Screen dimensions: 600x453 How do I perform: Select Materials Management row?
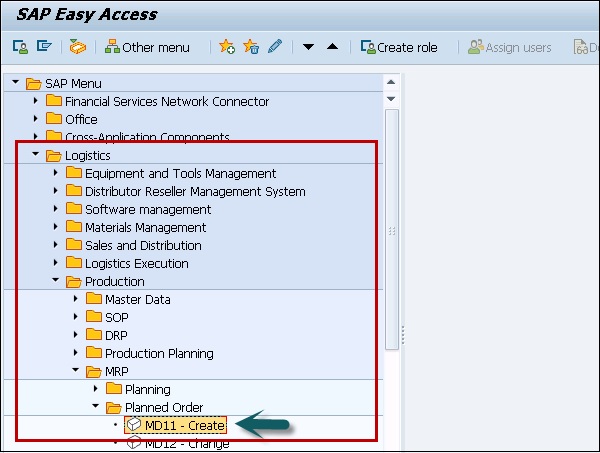193,227
